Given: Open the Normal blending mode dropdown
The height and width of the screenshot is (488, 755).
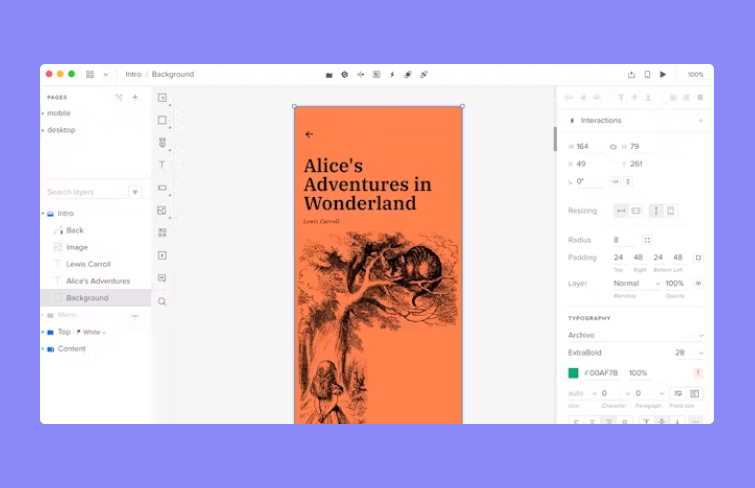Looking at the screenshot, I should tap(636, 283).
